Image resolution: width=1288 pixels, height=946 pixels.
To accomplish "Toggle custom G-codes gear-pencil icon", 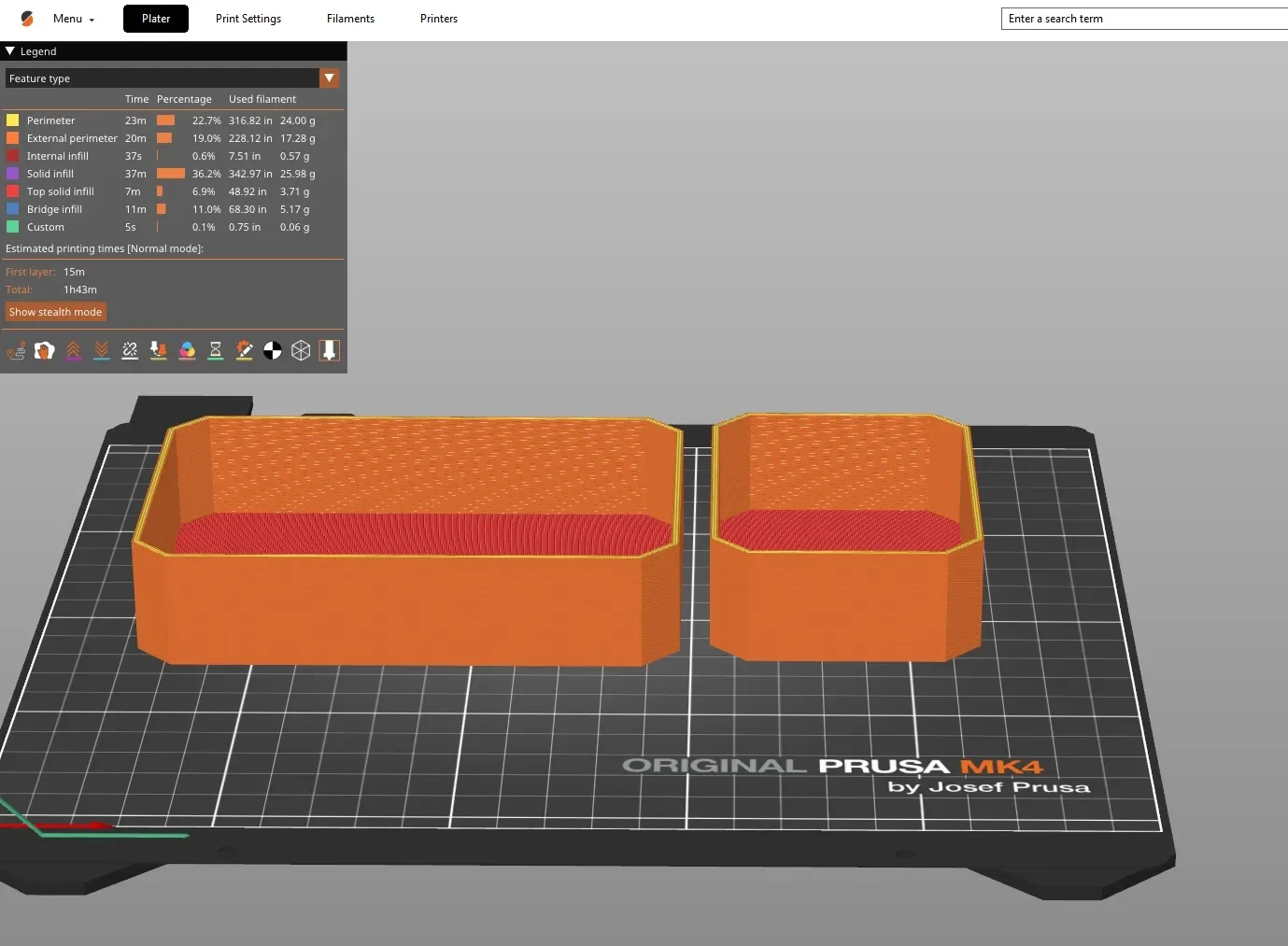I will (x=244, y=350).
